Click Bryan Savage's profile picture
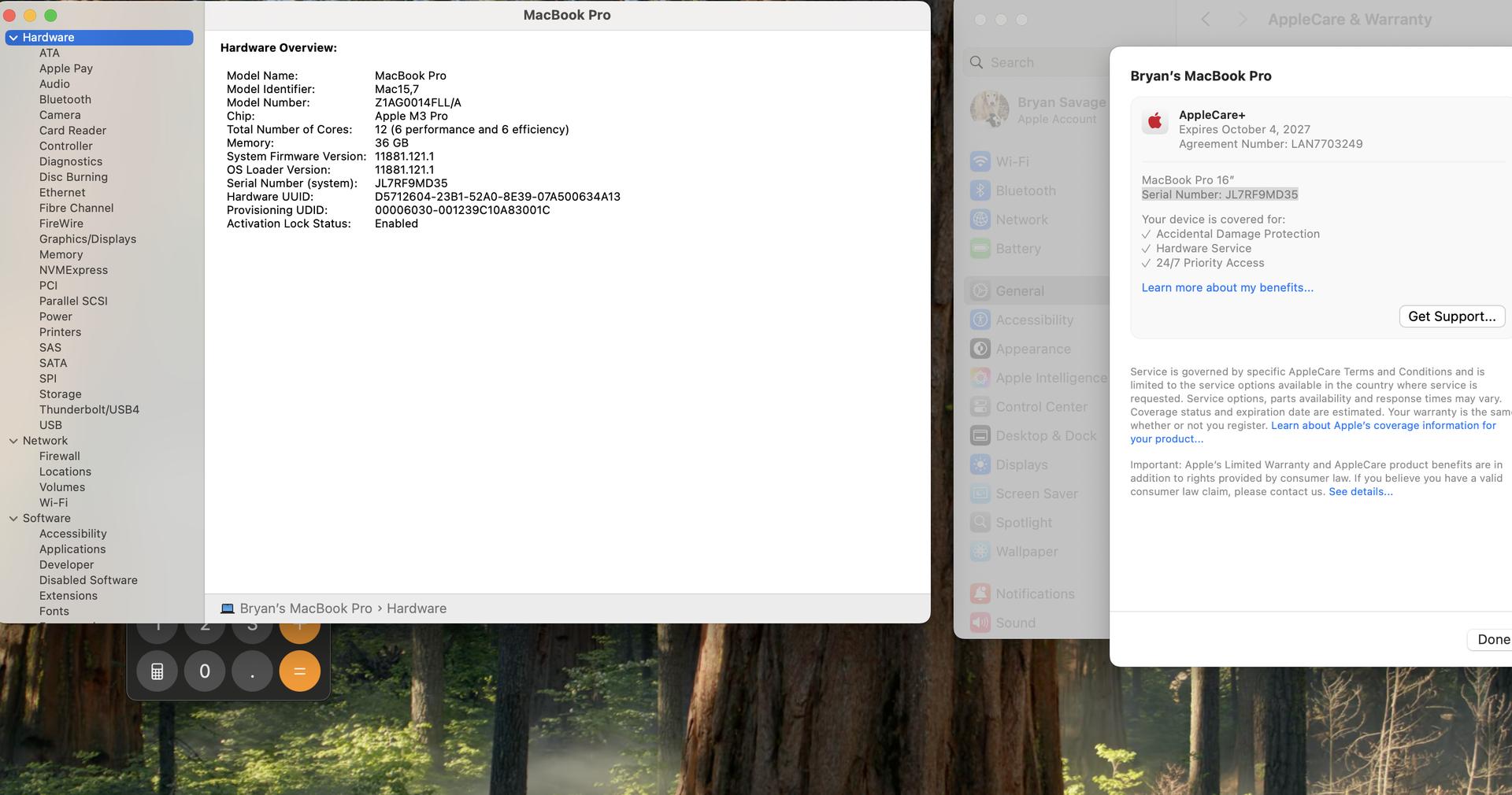 pos(990,109)
